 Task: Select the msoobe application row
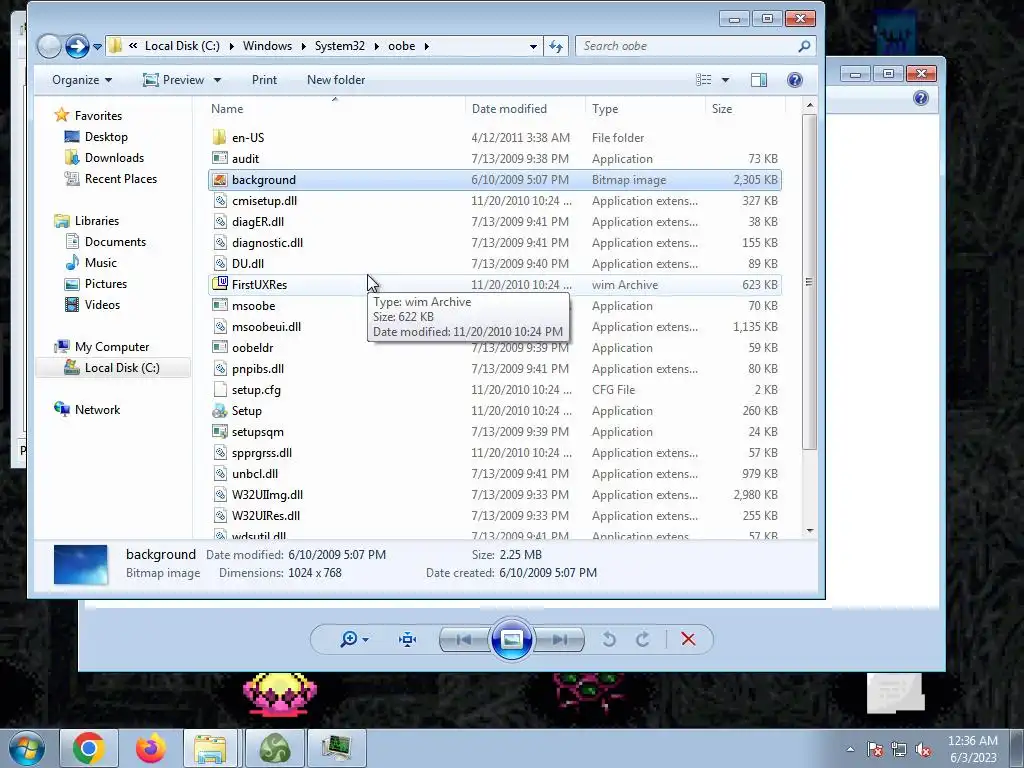[x=494, y=306]
